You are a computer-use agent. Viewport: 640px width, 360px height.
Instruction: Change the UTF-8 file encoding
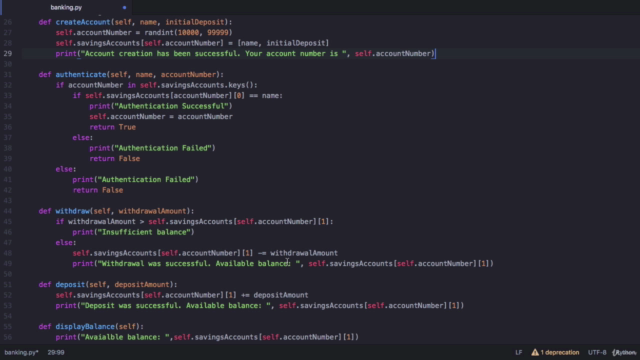tap(597, 352)
